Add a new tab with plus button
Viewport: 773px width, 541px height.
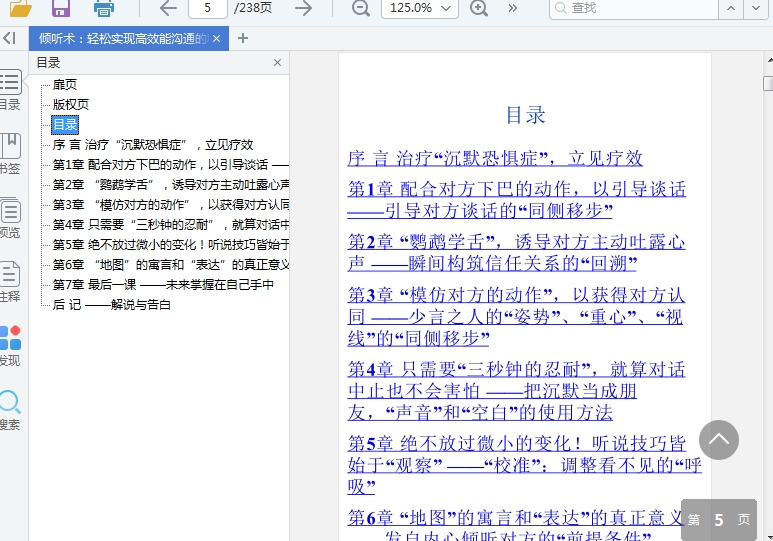243,39
